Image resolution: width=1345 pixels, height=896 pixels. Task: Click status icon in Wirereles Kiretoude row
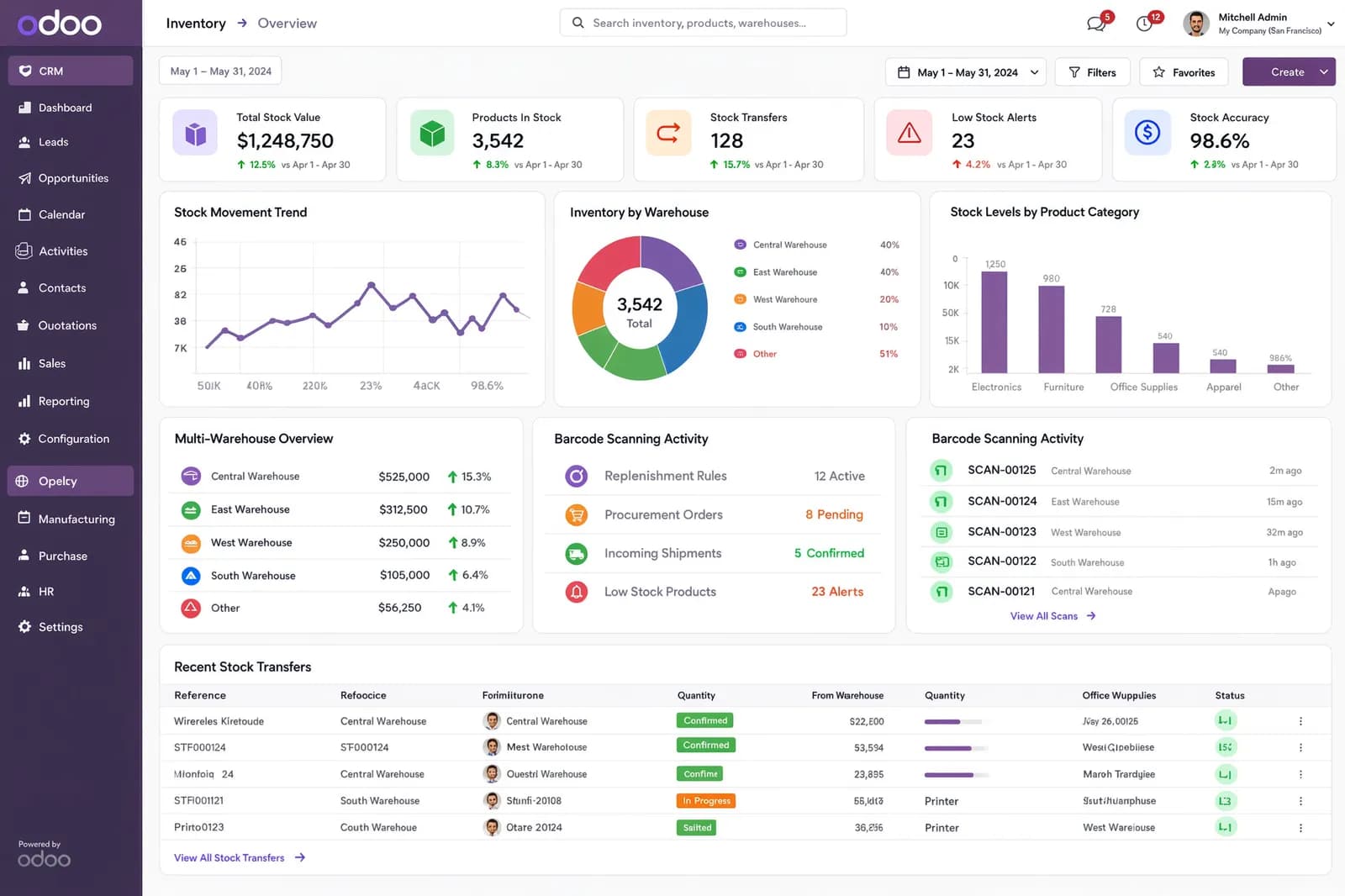(1226, 720)
